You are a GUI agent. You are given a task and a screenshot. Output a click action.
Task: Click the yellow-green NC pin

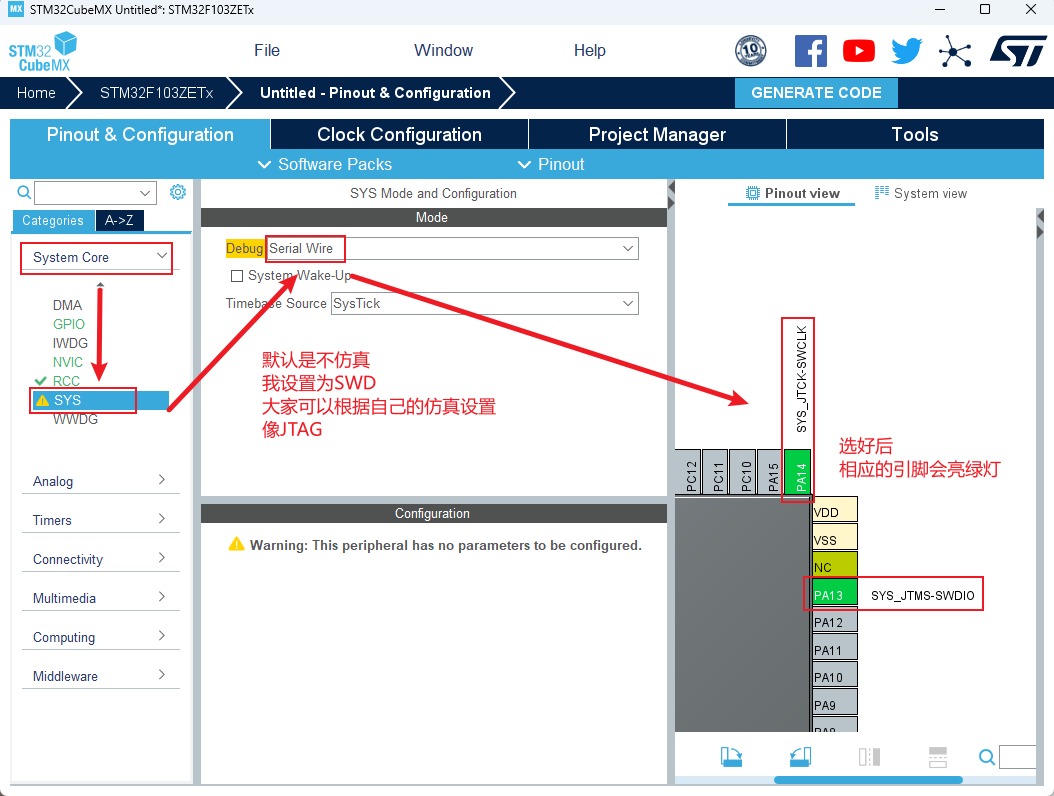coord(835,567)
